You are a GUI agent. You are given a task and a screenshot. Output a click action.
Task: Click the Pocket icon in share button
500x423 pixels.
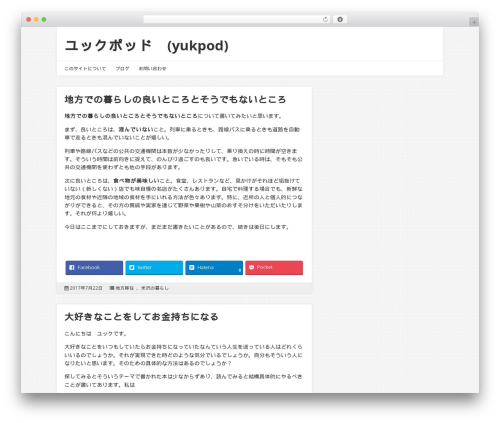[x=251, y=267]
